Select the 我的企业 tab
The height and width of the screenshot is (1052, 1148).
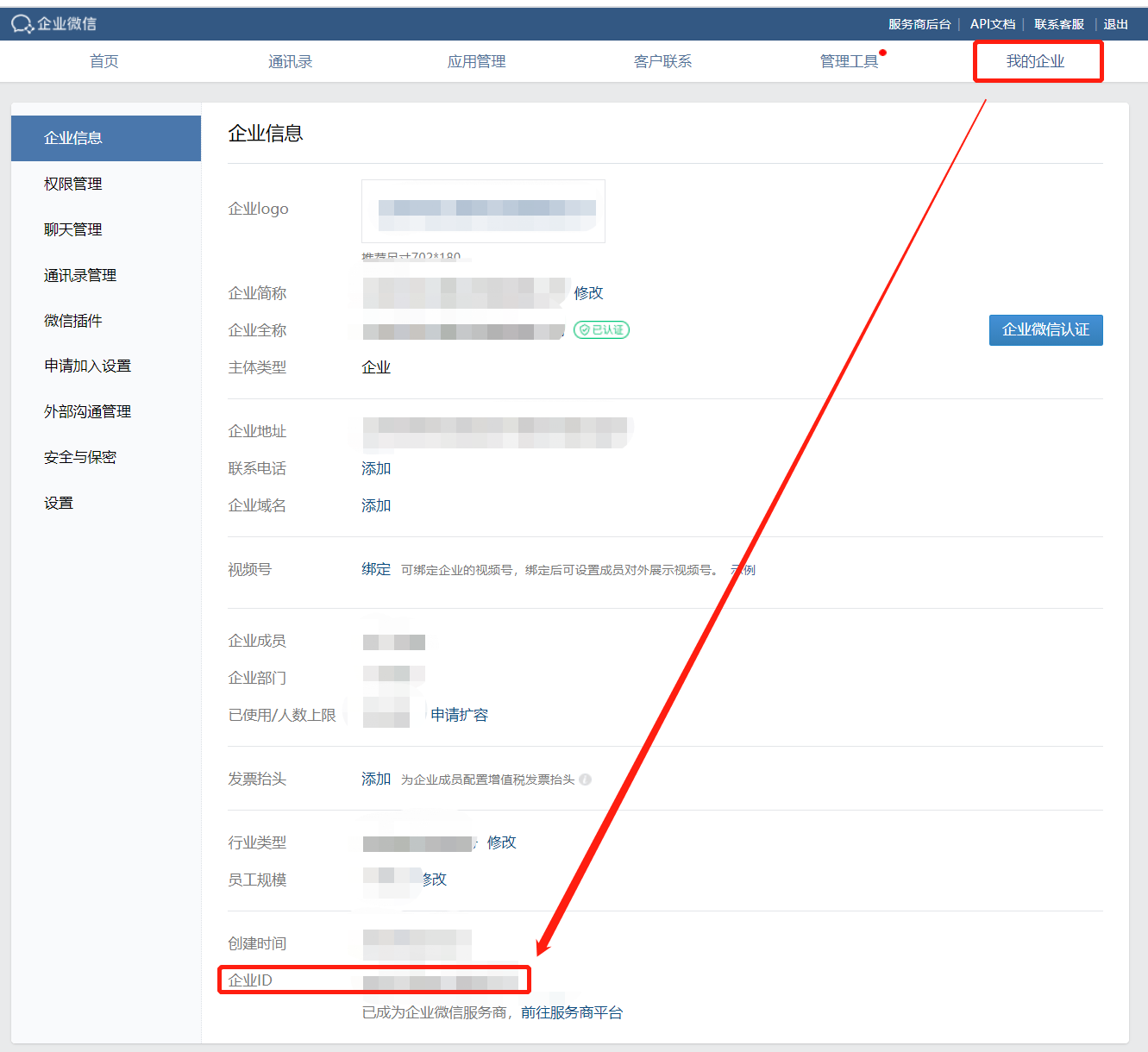coord(1036,61)
